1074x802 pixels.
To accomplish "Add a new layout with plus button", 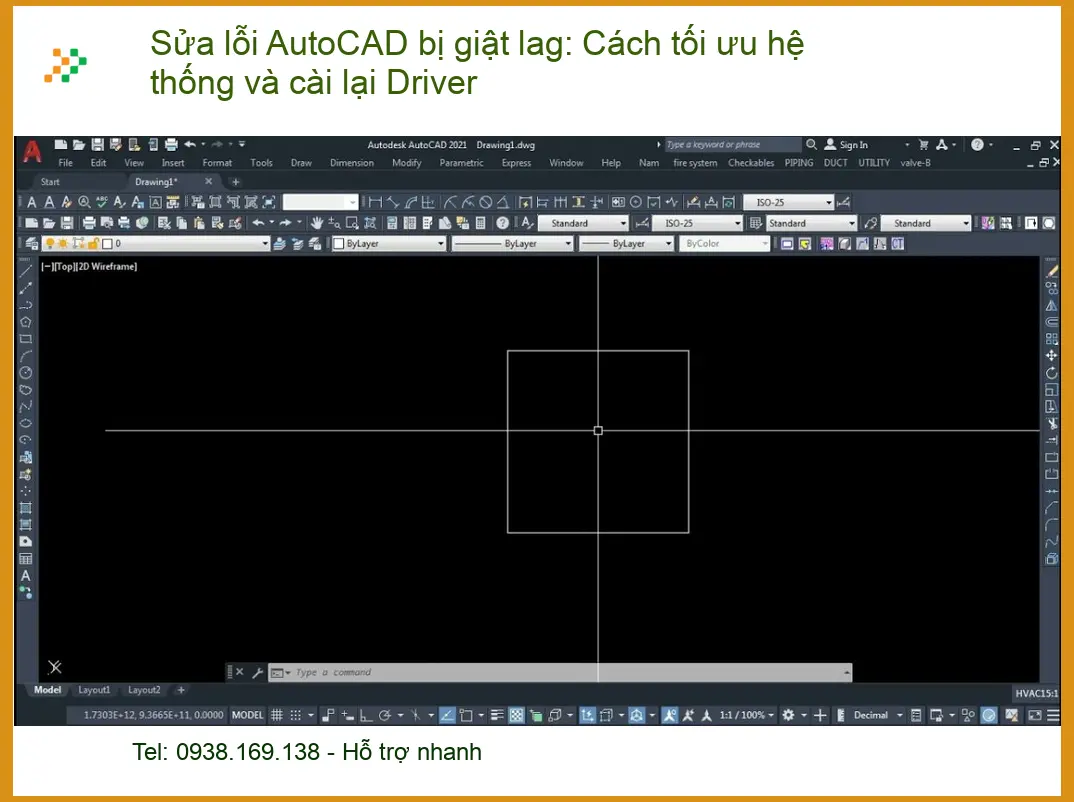I will 181,690.
